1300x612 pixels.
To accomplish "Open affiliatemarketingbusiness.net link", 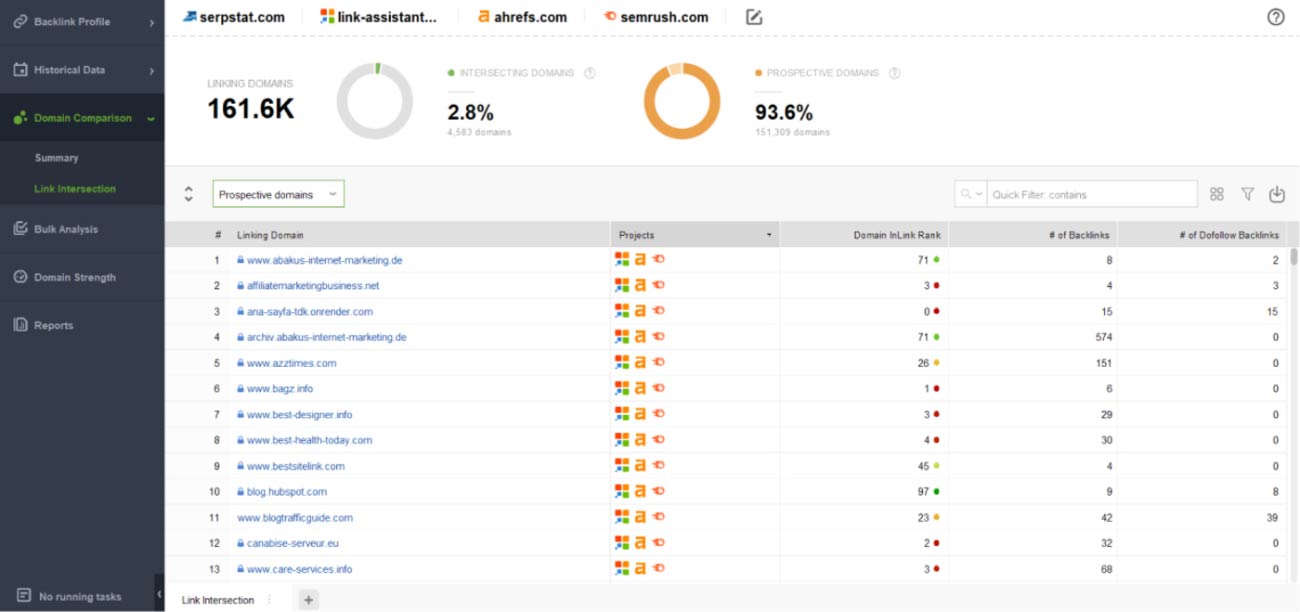I will click(x=313, y=286).
